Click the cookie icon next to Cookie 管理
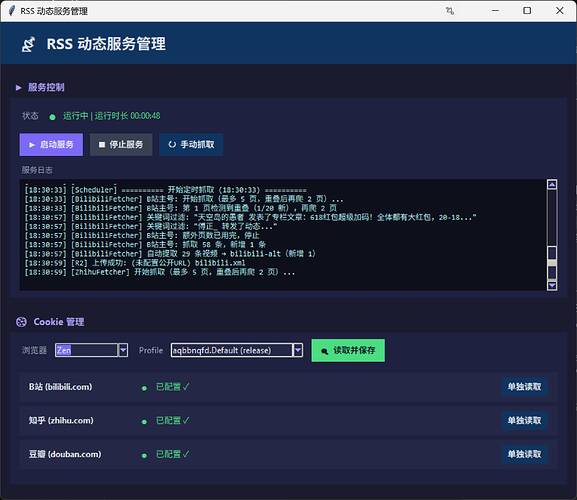The width and height of the screenshot is (577, 500). pos(21,322)
